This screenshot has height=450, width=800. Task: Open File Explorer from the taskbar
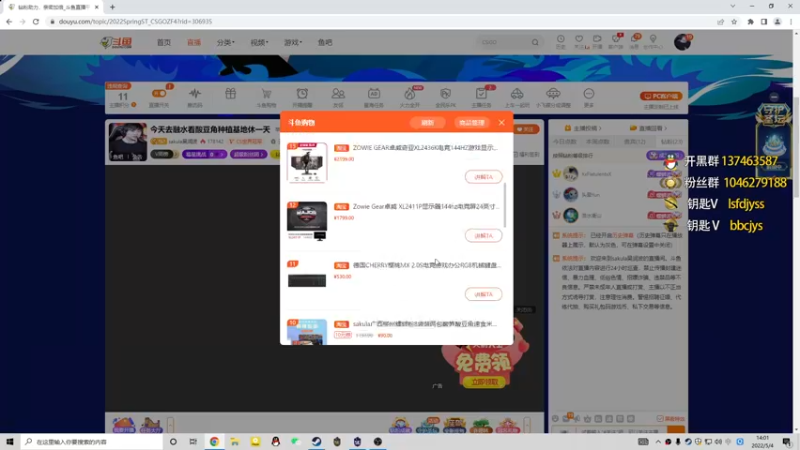(235, 441)
